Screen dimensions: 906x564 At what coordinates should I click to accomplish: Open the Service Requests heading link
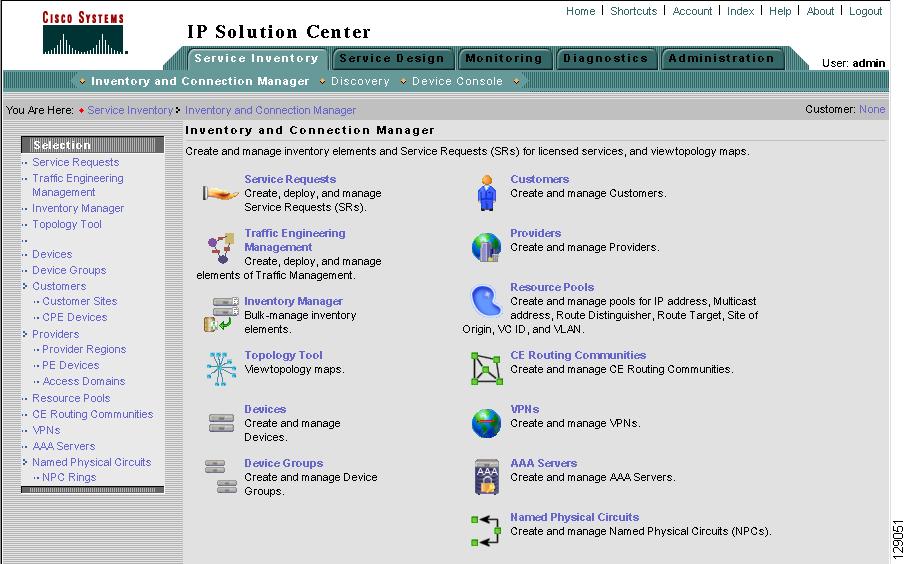pyautogui.click(x=290, y=179)
